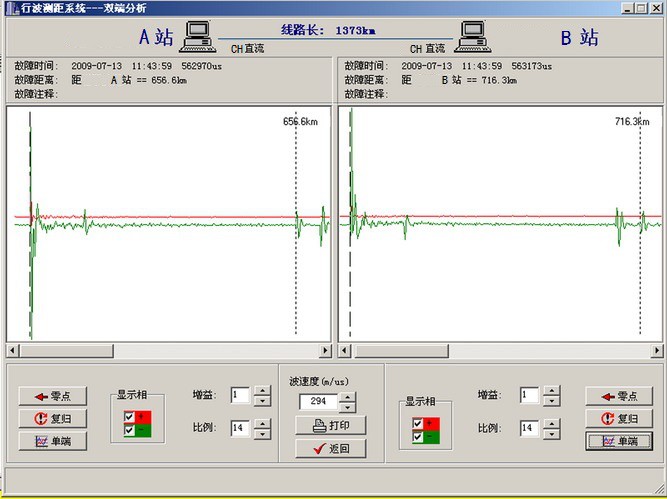Toggle left panel positive phase checkbox
Viewport: 667px width, 499px height.
pyautogui.click(x=129, y=417)
